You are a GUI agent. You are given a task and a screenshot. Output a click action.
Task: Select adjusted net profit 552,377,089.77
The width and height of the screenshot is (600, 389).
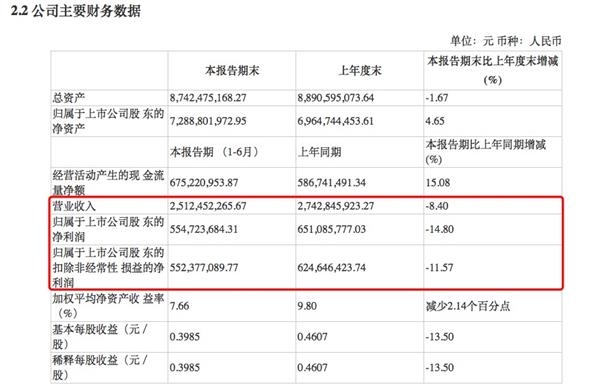[x=204, y=267]
